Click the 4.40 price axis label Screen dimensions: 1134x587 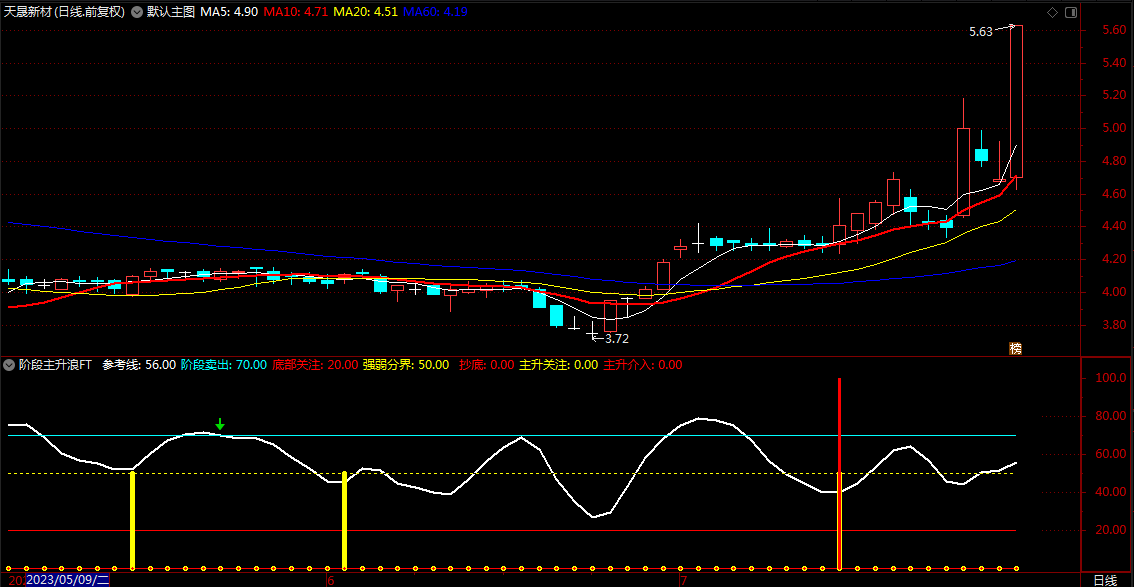point(1114,226)
